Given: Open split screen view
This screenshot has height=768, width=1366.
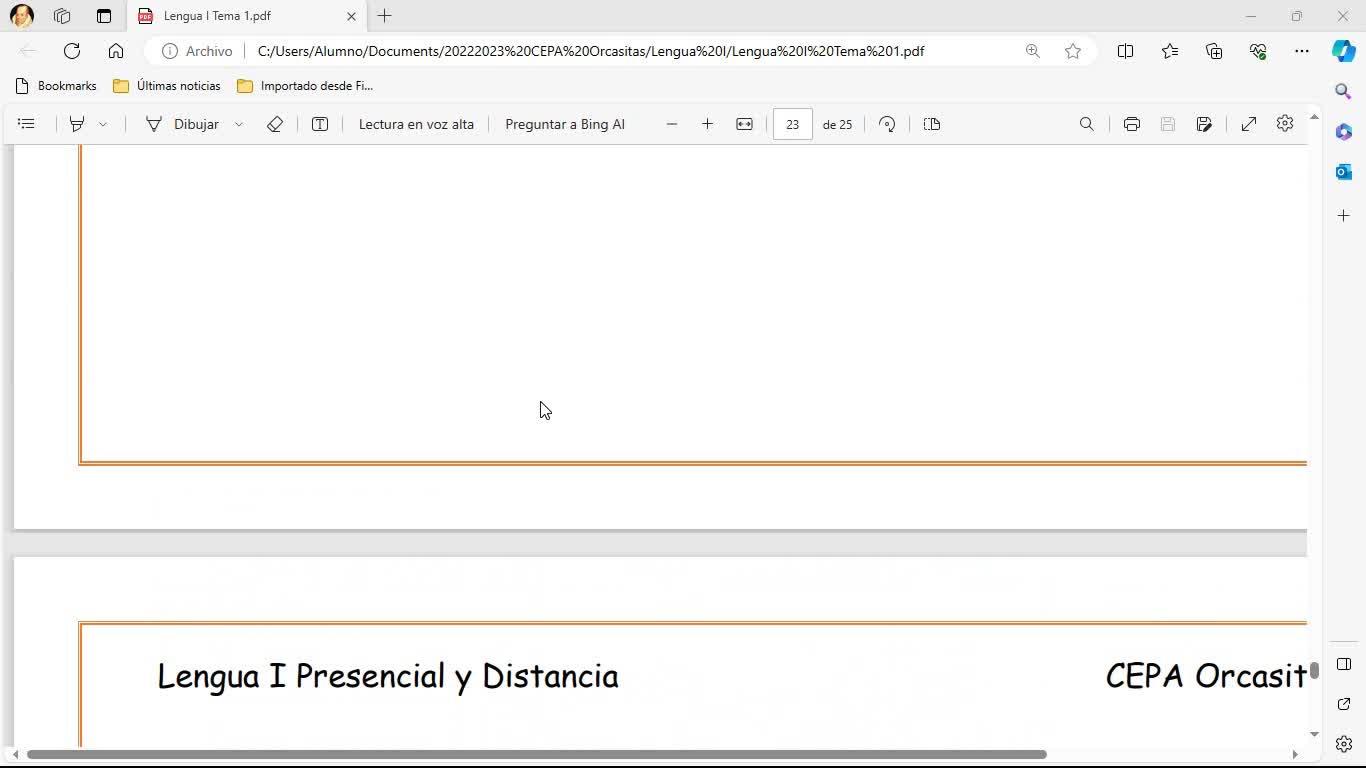Looking at the screenshot, I should click(x=1125, y=51).
